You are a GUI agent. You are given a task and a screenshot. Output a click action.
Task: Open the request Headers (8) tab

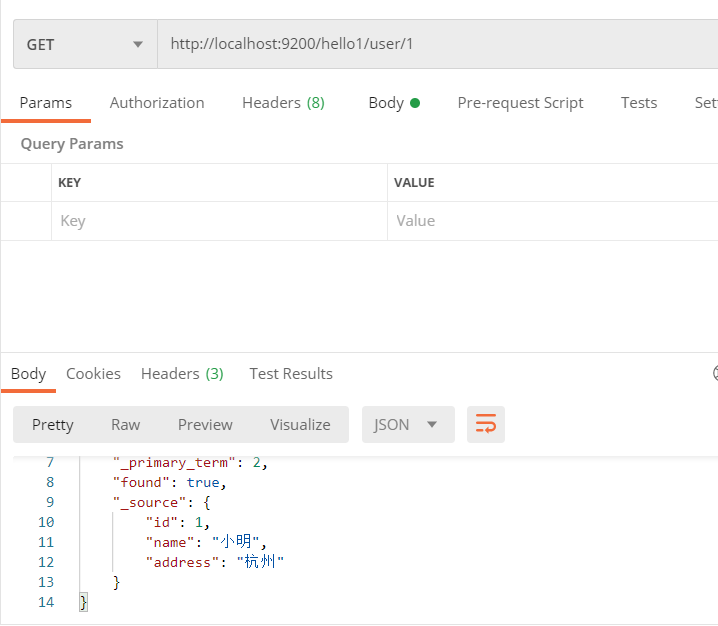[283, 103]
